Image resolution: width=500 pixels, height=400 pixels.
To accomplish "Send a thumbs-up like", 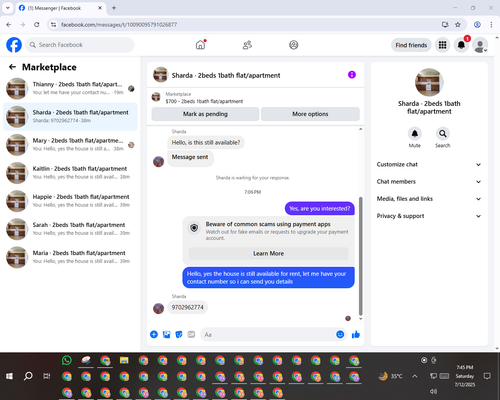I will pos(356,334).
